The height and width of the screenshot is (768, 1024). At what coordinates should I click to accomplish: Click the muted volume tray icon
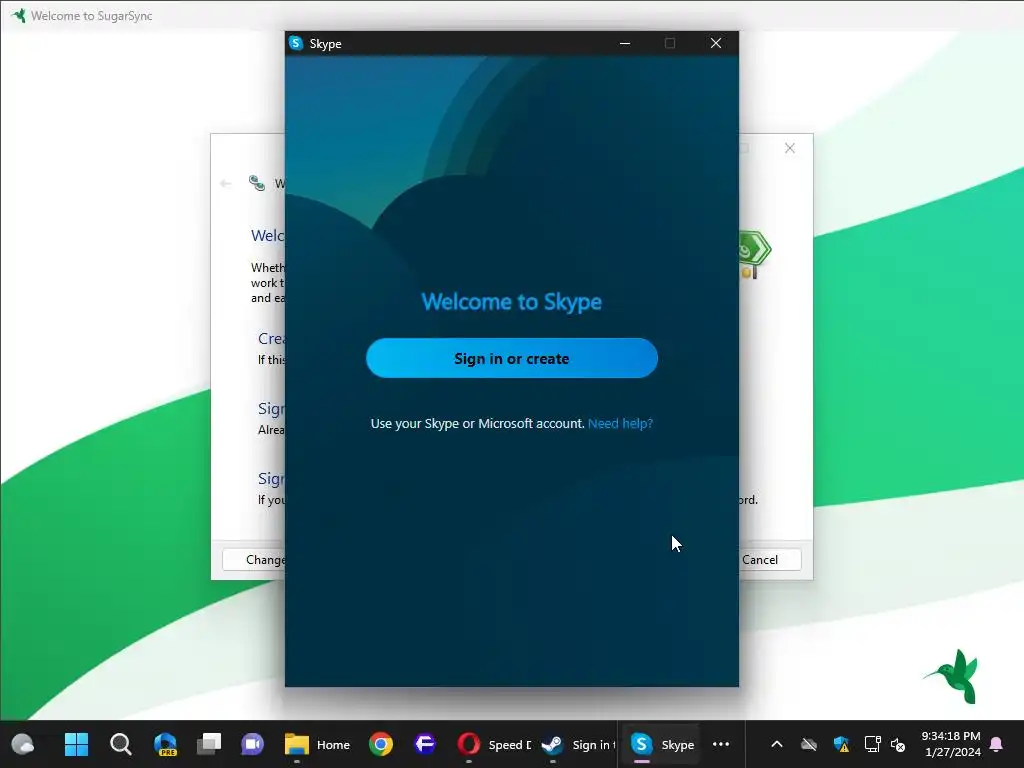898,744
